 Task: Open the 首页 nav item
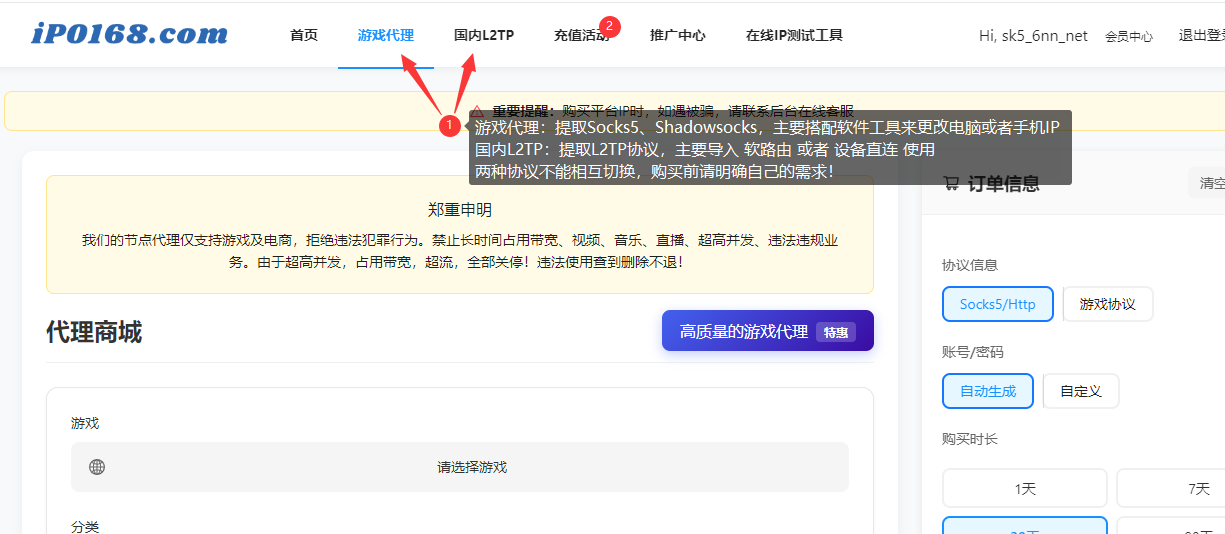304,35
